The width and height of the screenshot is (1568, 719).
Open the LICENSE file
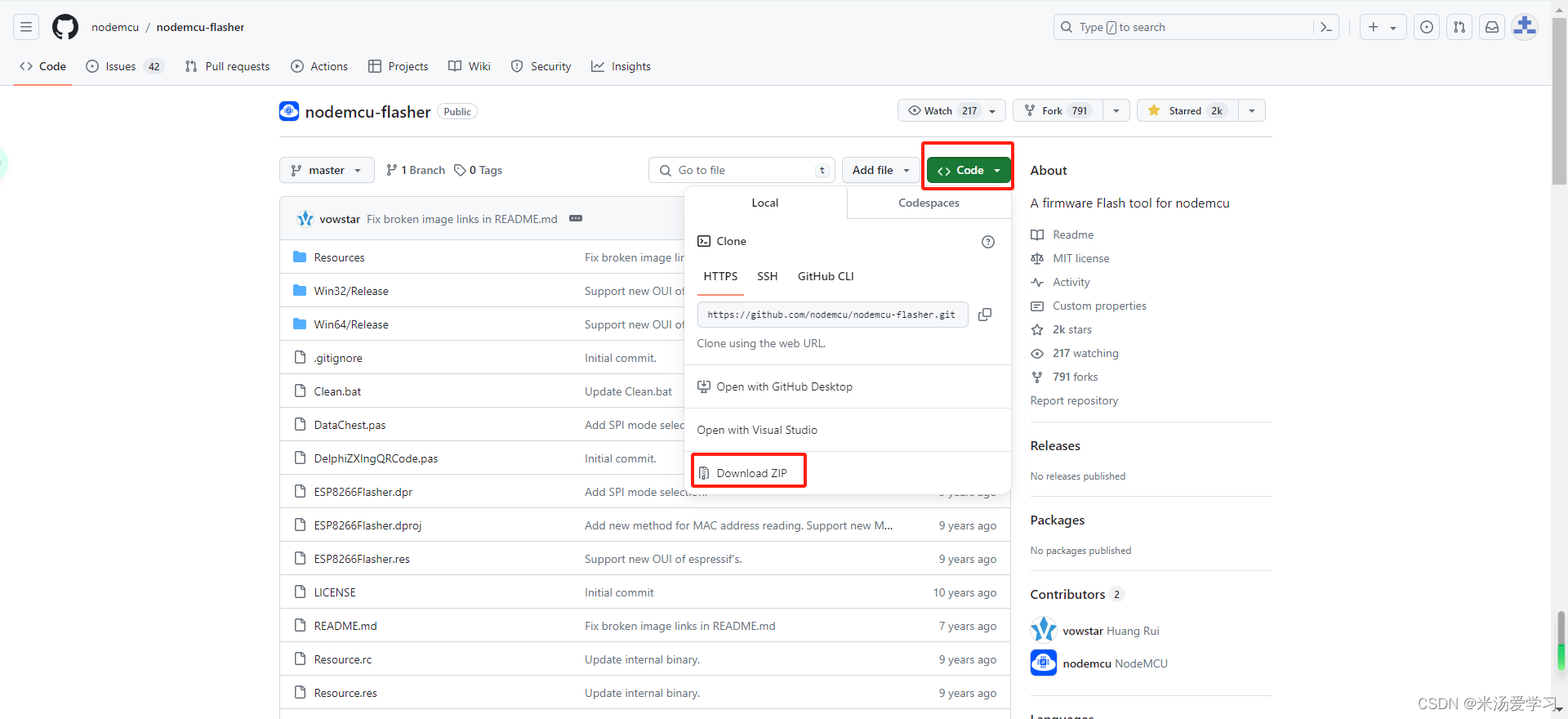coord(335,592)
